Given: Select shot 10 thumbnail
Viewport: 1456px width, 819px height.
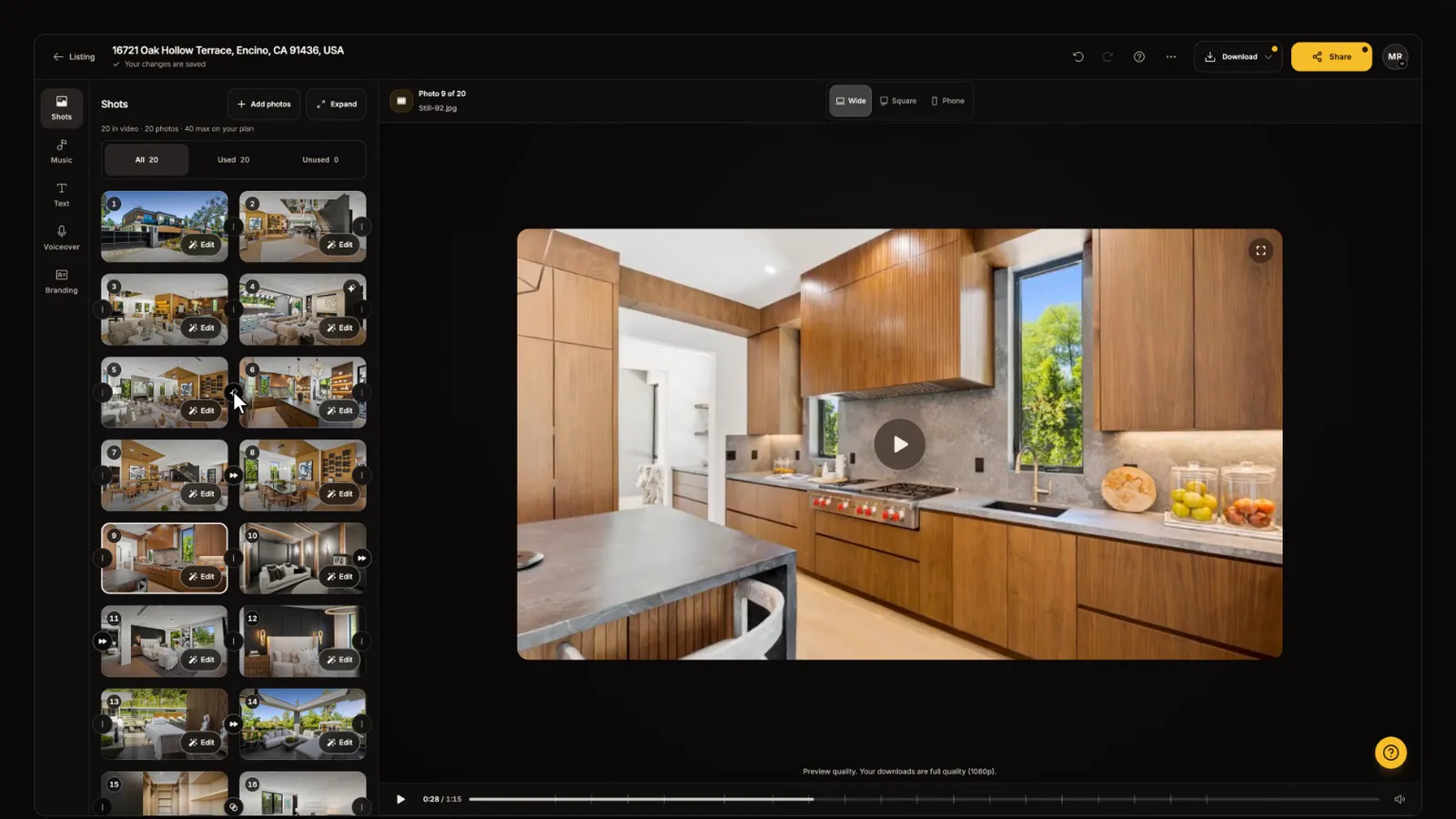Looking at the screenshot, I should 302,558.
